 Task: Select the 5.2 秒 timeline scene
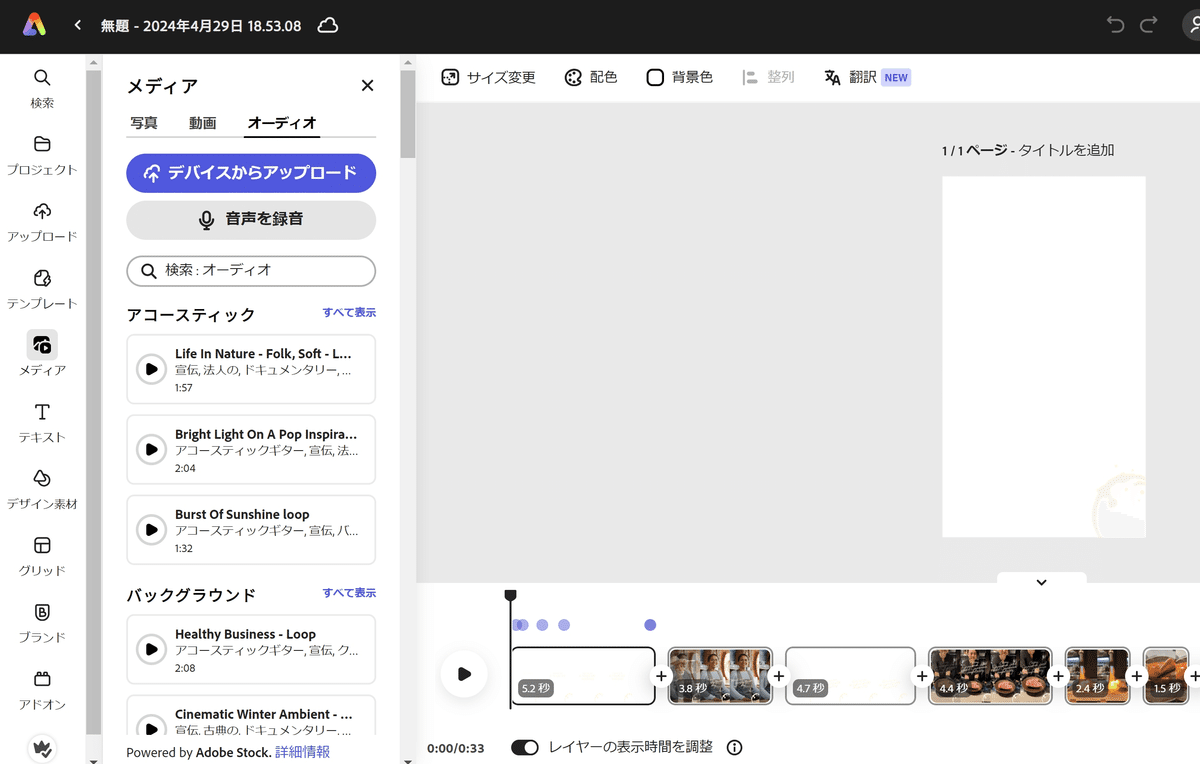583,676
